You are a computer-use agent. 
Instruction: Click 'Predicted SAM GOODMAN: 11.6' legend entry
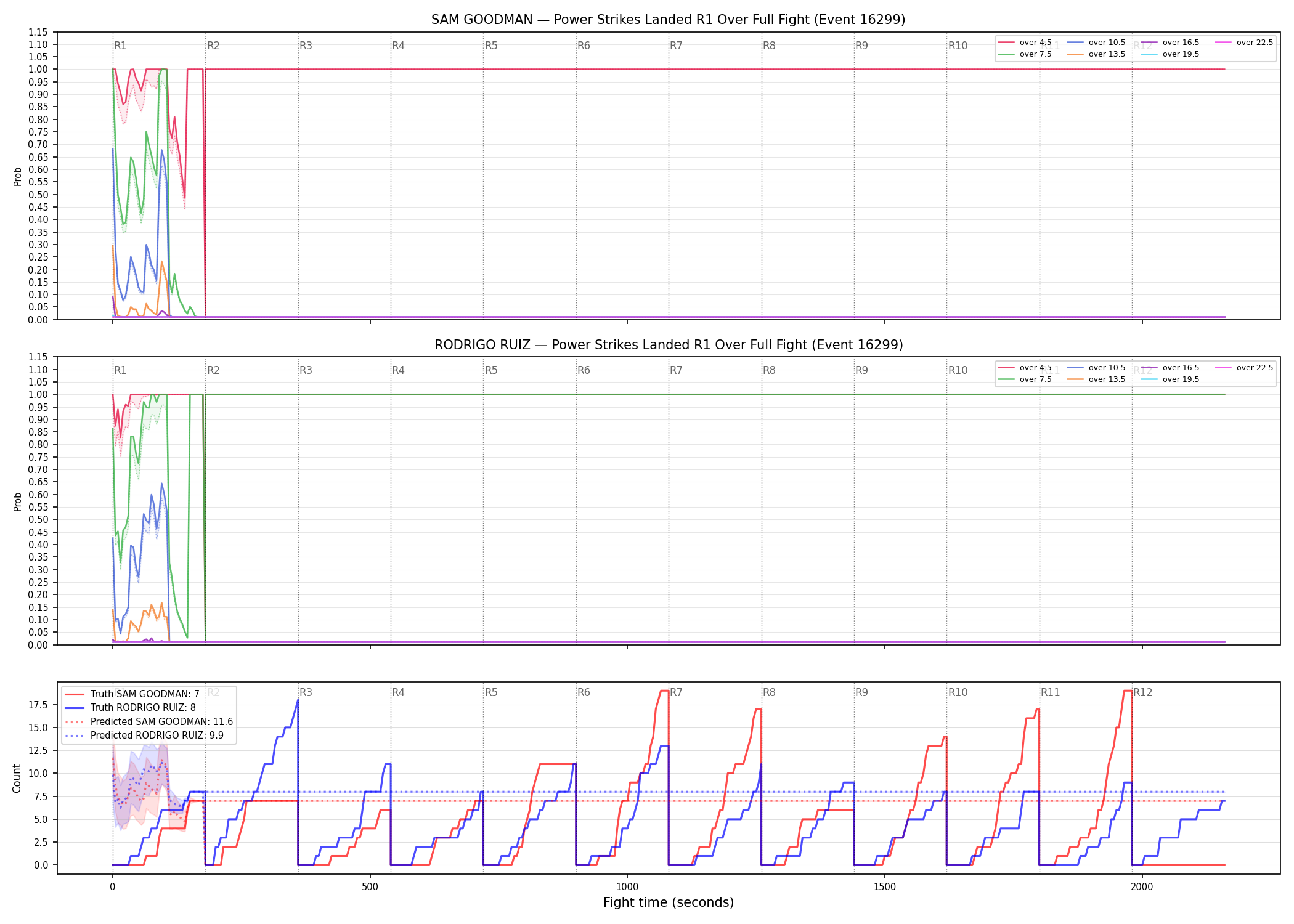point(149,721)
